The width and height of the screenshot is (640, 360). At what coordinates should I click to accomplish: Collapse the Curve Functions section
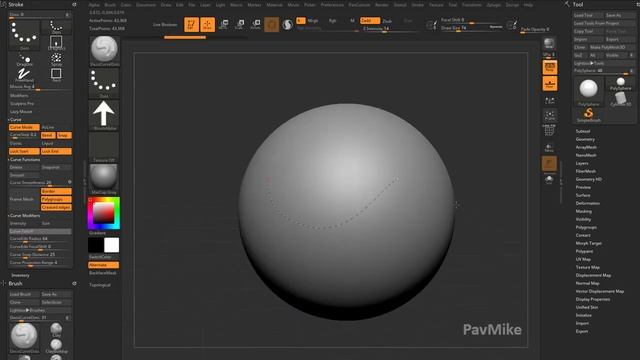tap(24, 160)
